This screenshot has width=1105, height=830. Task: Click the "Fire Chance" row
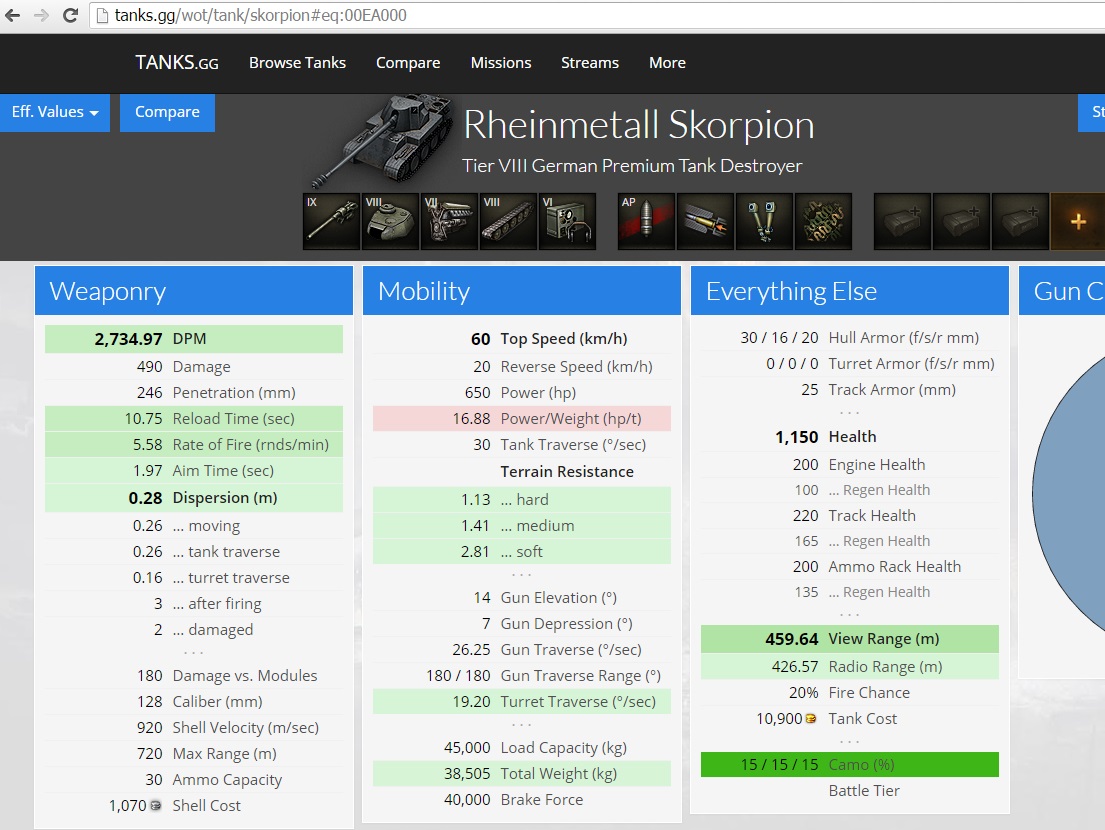pyautogui.click(x=850, y=693)
